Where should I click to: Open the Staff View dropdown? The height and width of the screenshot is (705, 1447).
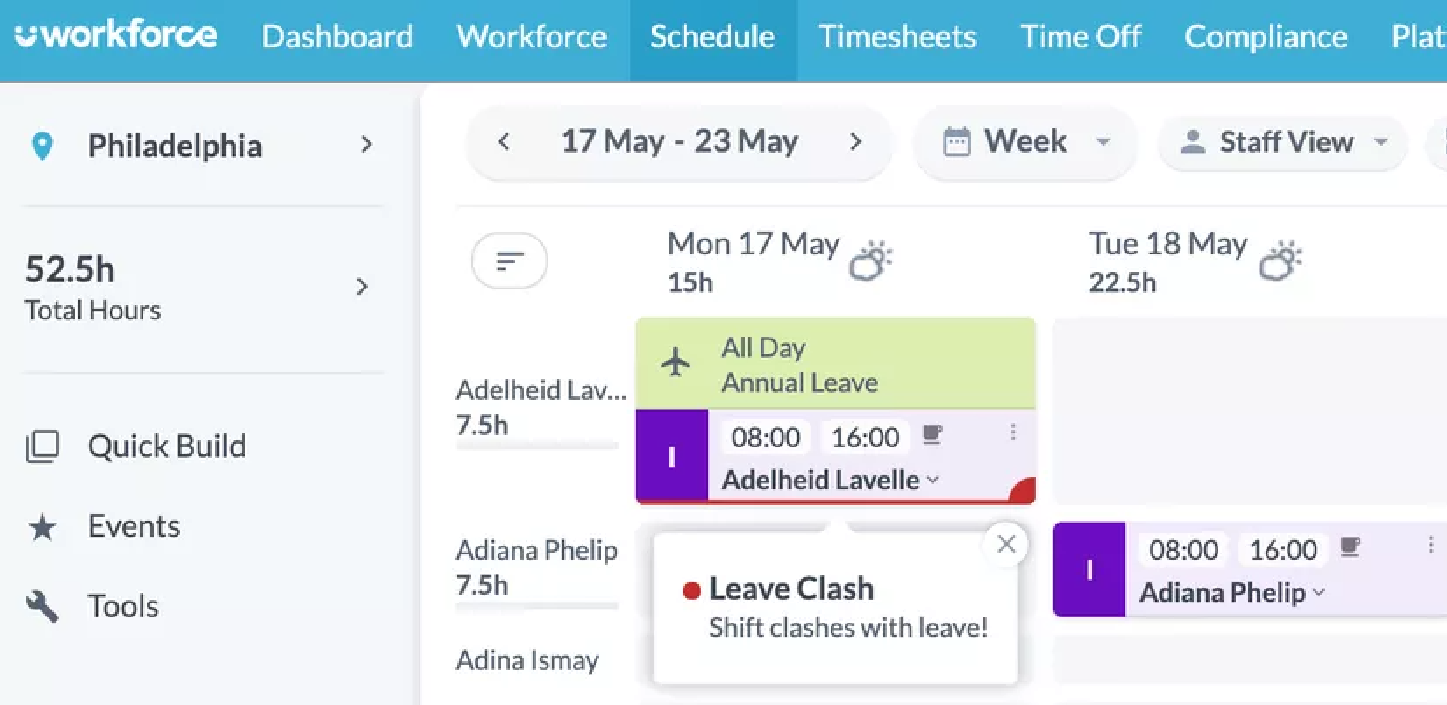pyautogui.click(x=1383, y=143)
